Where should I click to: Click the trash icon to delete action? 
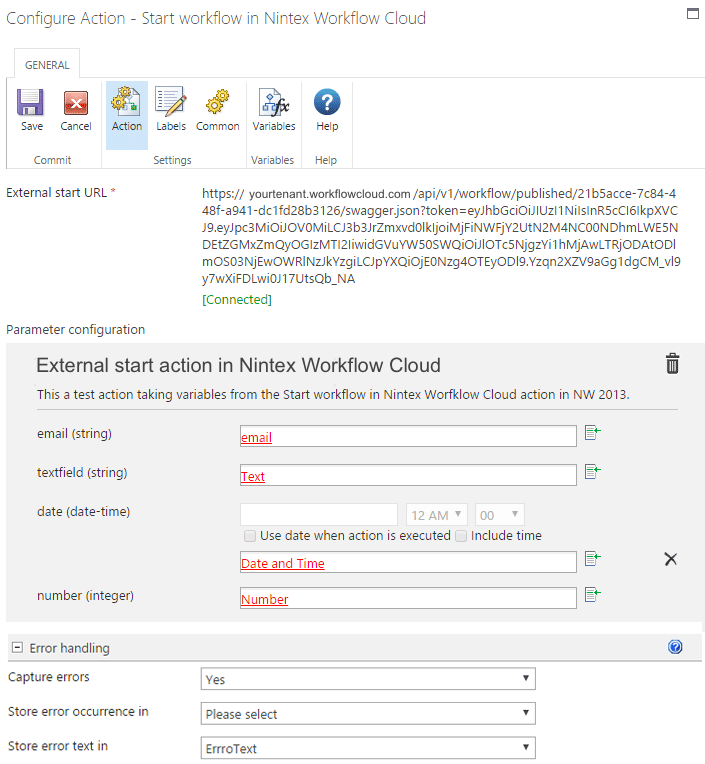click(673, 363)
